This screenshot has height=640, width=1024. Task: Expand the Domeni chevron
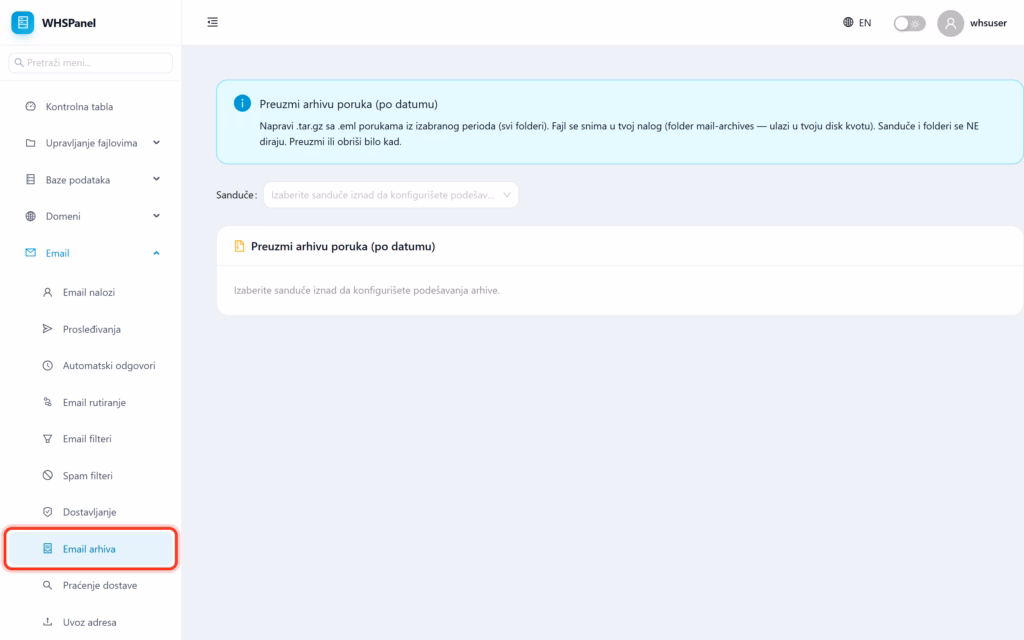(x=156, y=216)
